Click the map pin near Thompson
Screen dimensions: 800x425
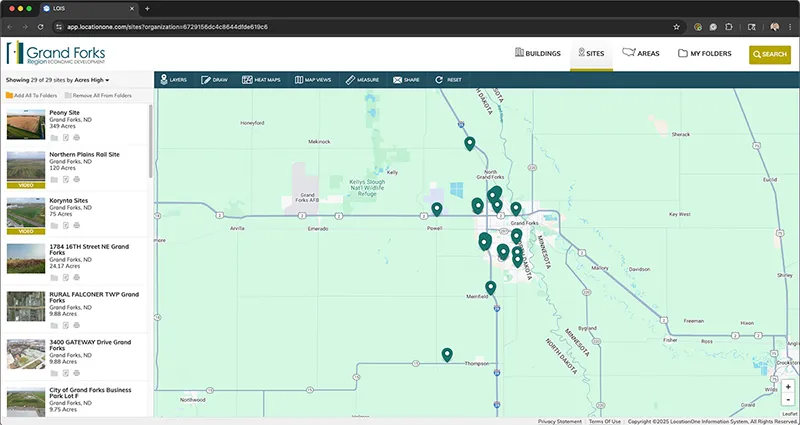click(447, 354)
